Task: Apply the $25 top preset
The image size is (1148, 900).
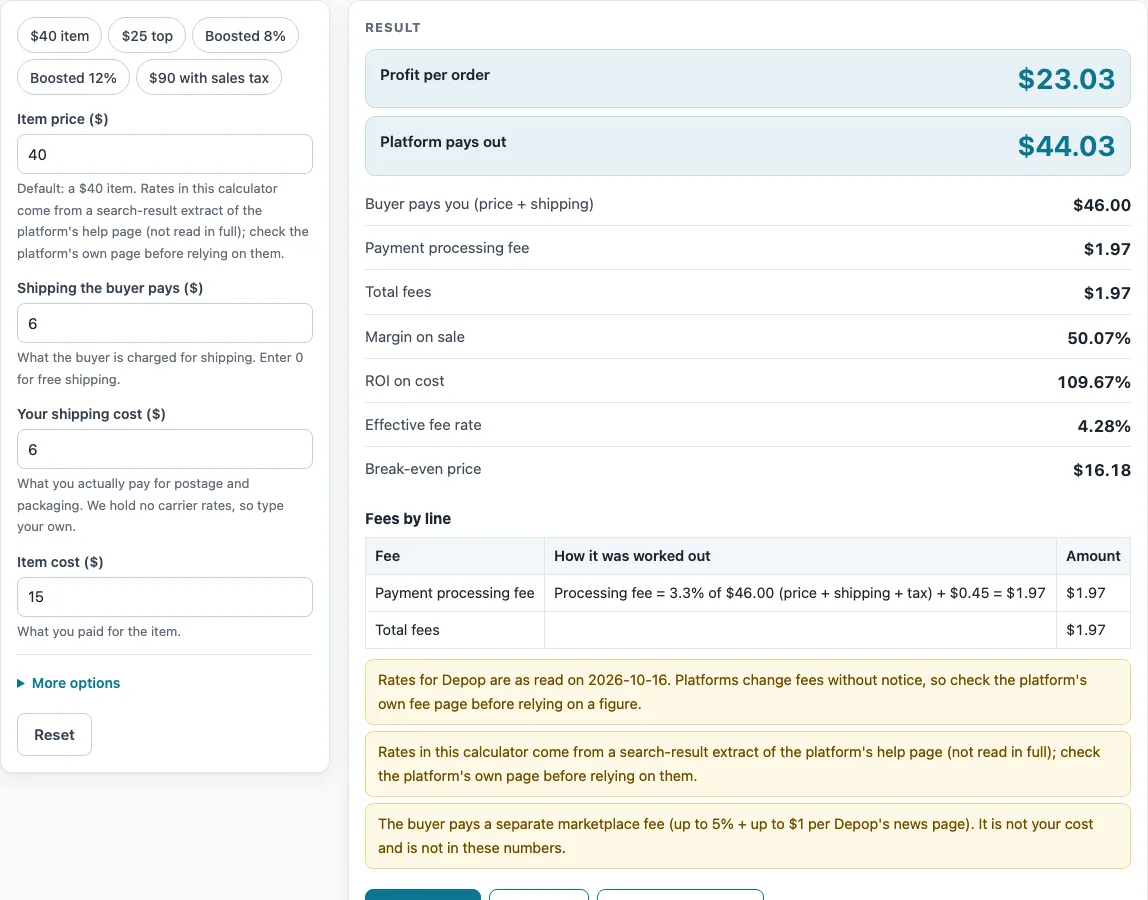Action: [x=147, y=36]
